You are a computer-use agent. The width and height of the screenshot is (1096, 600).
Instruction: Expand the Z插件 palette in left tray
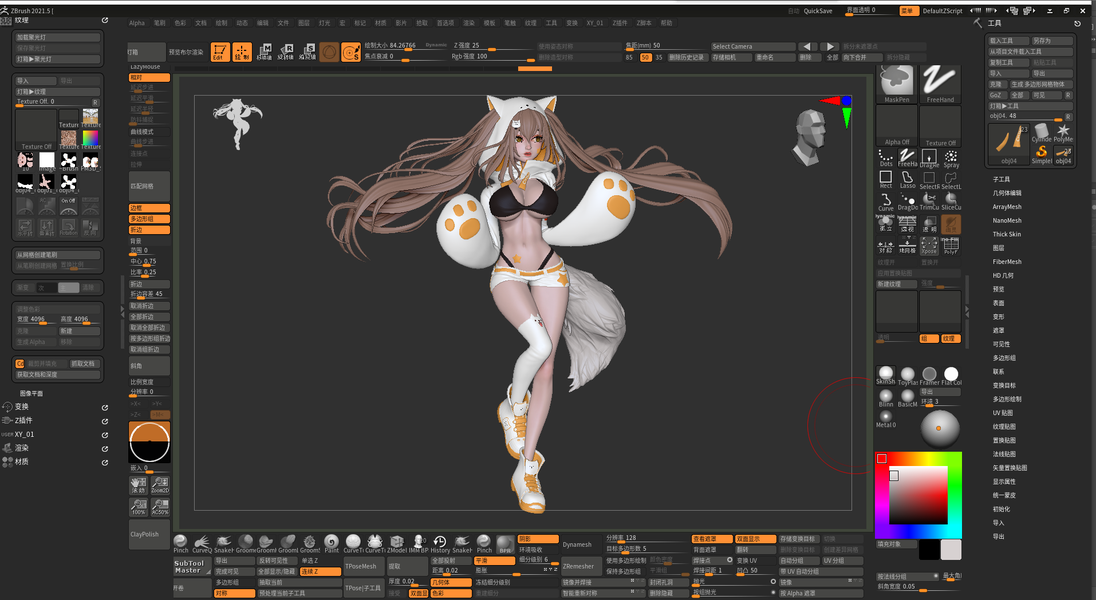(23, 420)
